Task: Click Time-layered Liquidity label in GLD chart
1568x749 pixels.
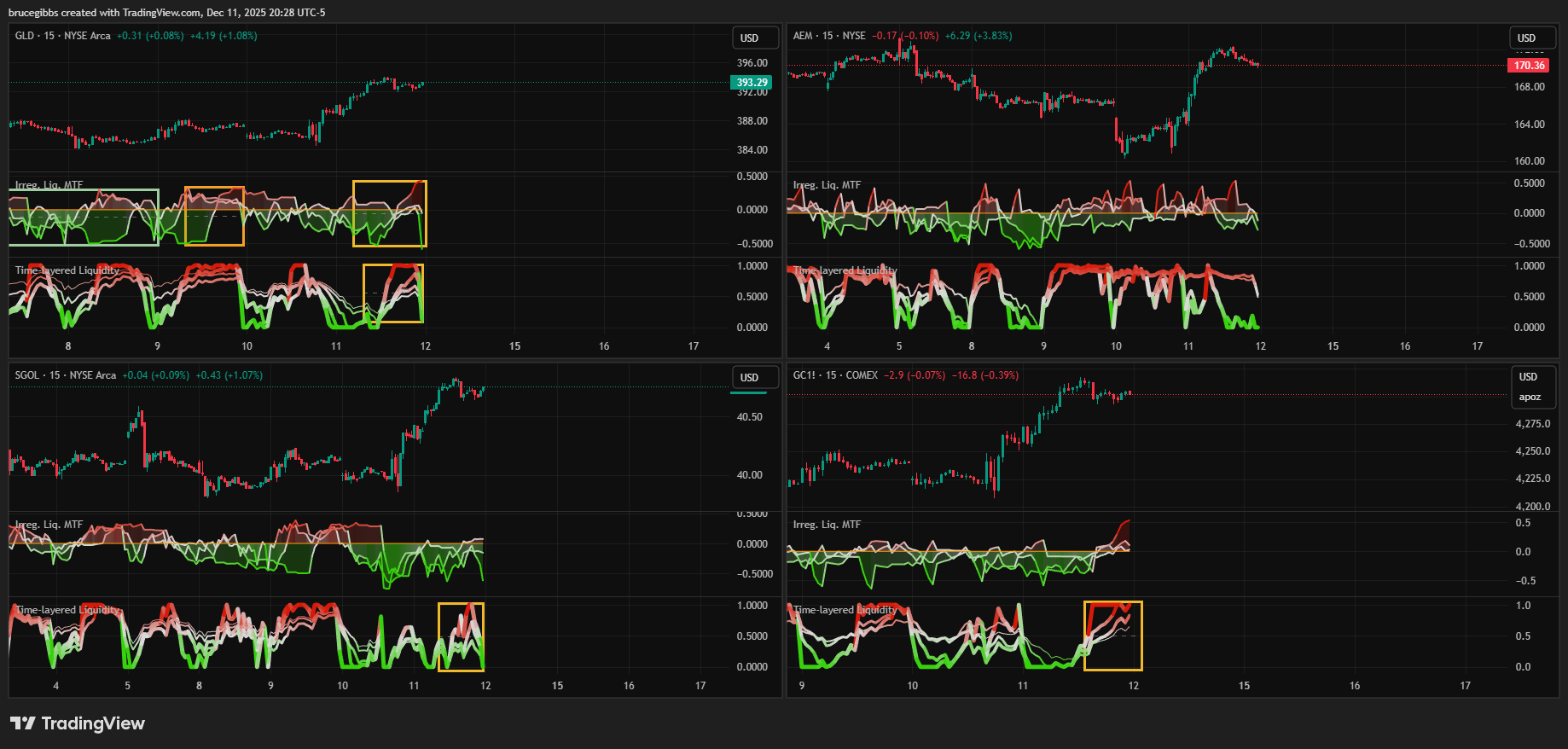Action: pyautogui.click(x=67, y=270)
